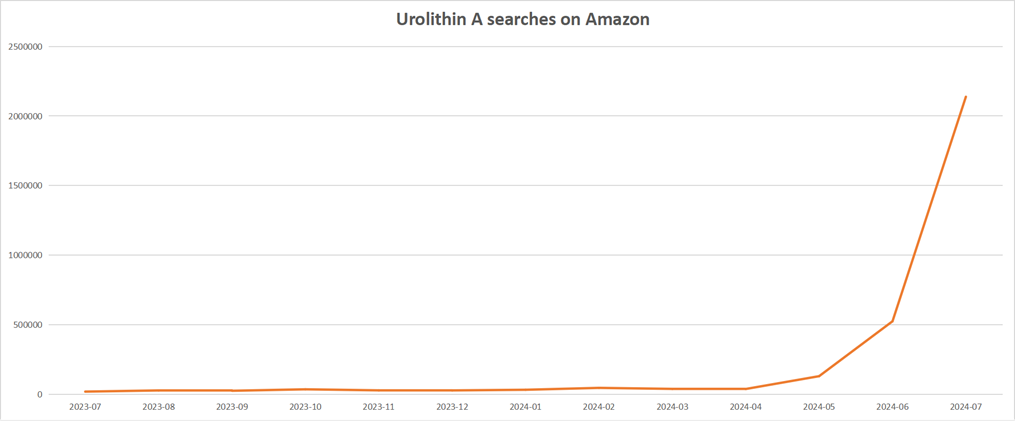
Task: Select the 2023-12 x-axis label
Action: click(x=452, y=407)
